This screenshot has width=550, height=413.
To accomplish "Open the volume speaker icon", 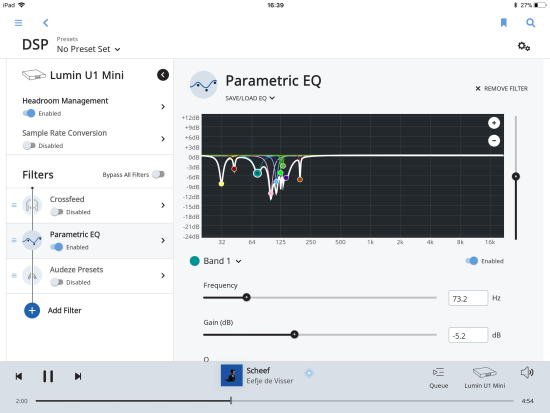I will point(527,372).
